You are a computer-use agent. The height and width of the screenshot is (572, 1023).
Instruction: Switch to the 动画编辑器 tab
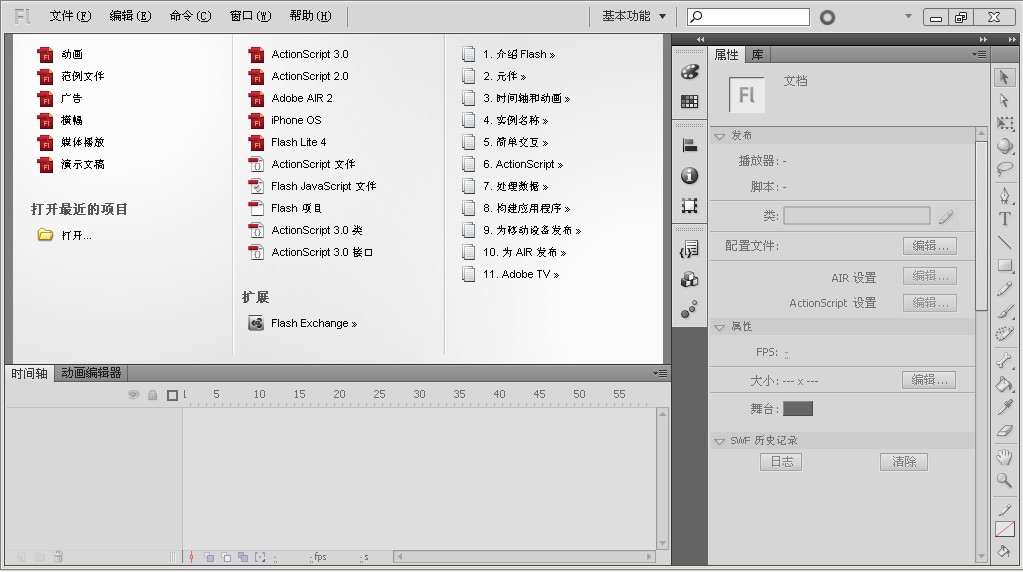coord(91,373)
